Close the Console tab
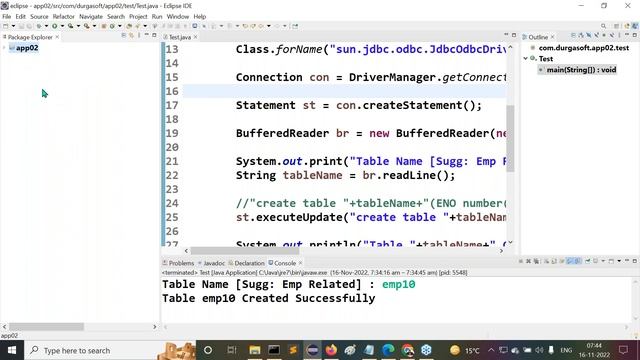Image resolution: width=640 pixels, height=360 pixels. tap(300, 263)
